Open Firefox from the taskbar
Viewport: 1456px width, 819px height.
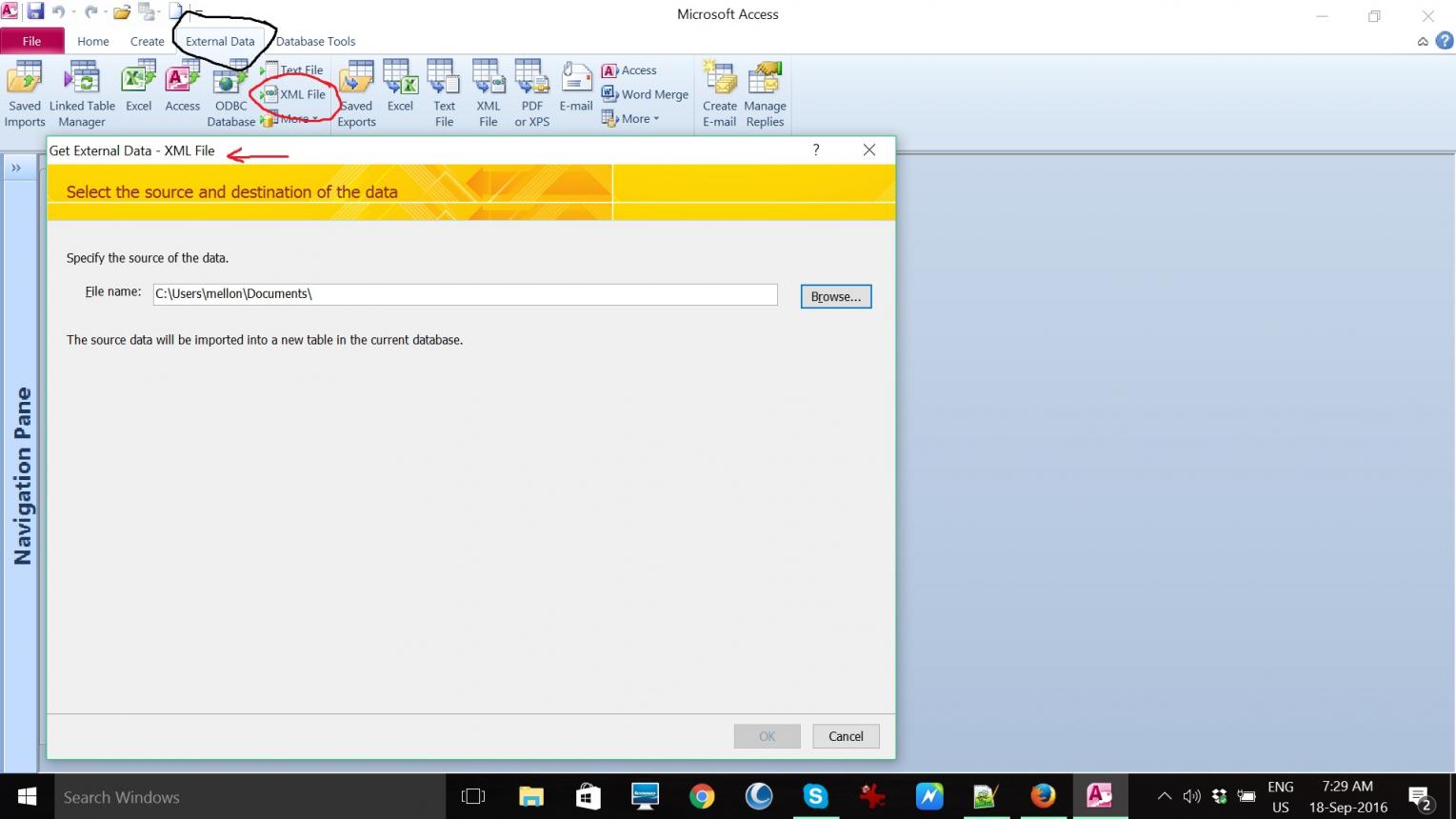[1043, 796]
